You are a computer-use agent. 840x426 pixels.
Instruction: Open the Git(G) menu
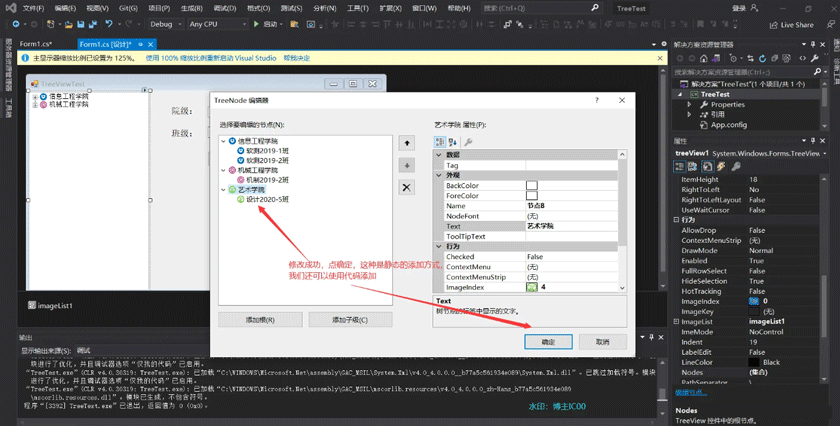tap(128, 9)
